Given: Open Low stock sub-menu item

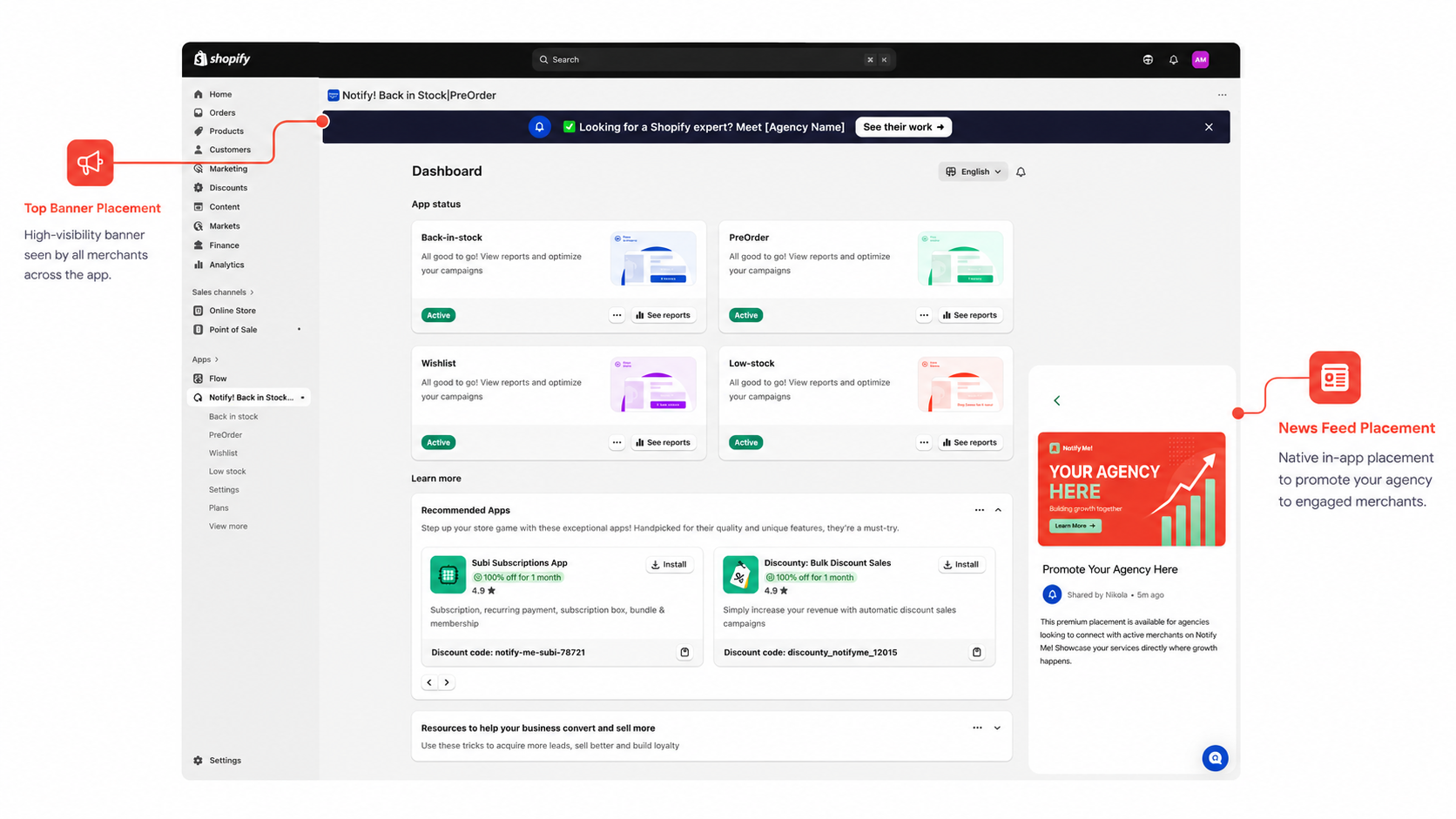Looking at the screenshot, I should pos(227,472).
